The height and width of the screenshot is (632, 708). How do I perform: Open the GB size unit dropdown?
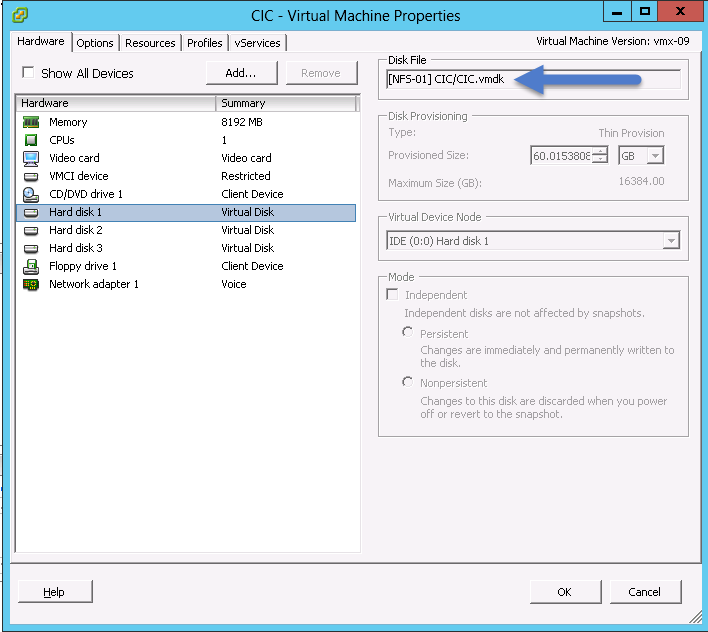(655, 156)
